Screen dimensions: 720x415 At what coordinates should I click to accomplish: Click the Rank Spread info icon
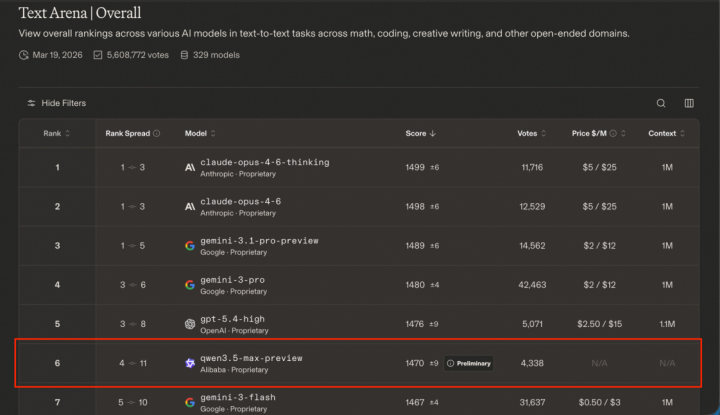pos(157,134)
